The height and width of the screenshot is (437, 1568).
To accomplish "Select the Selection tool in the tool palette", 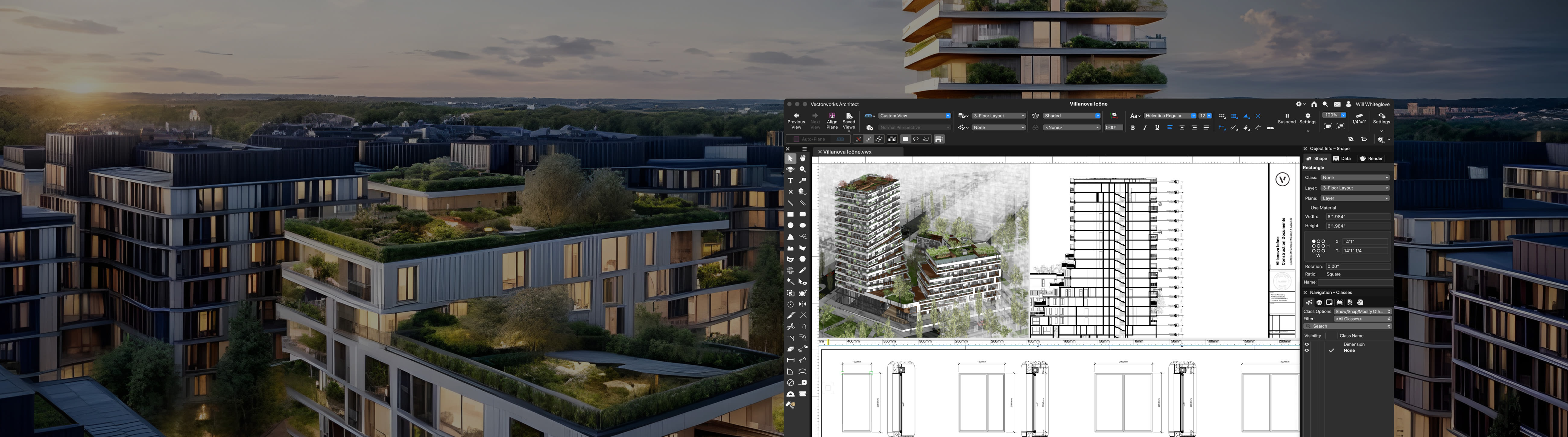I will [791, 158].
